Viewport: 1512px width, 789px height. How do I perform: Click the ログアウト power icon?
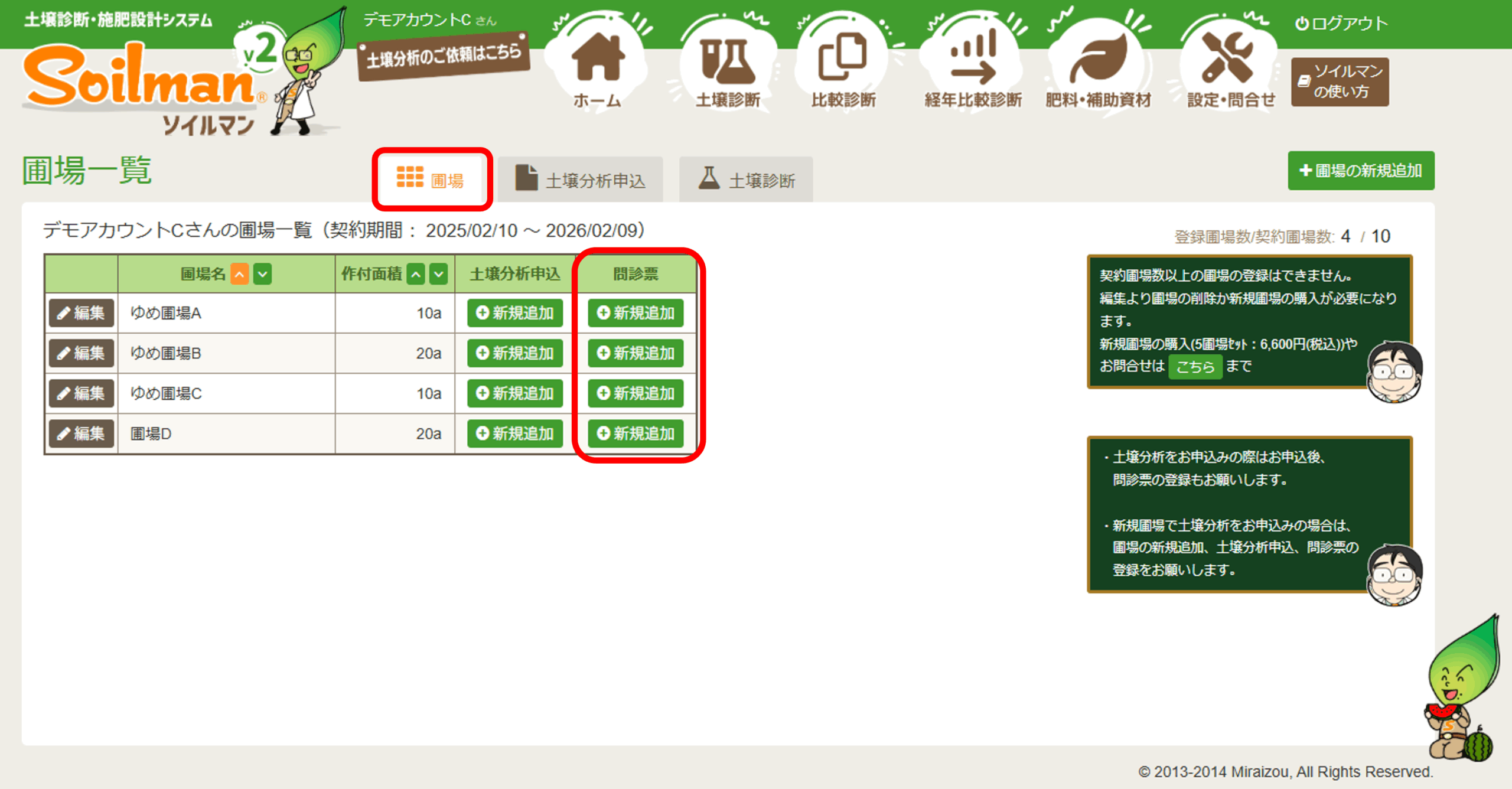1301,24
